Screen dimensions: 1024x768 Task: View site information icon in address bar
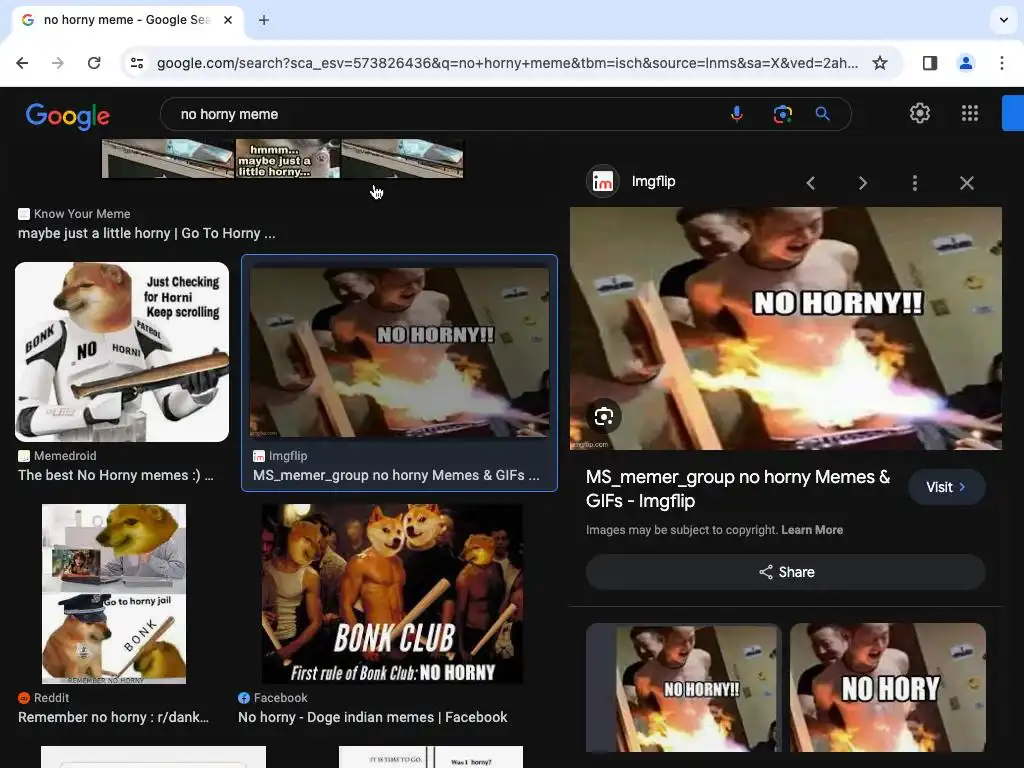point(137,63)
